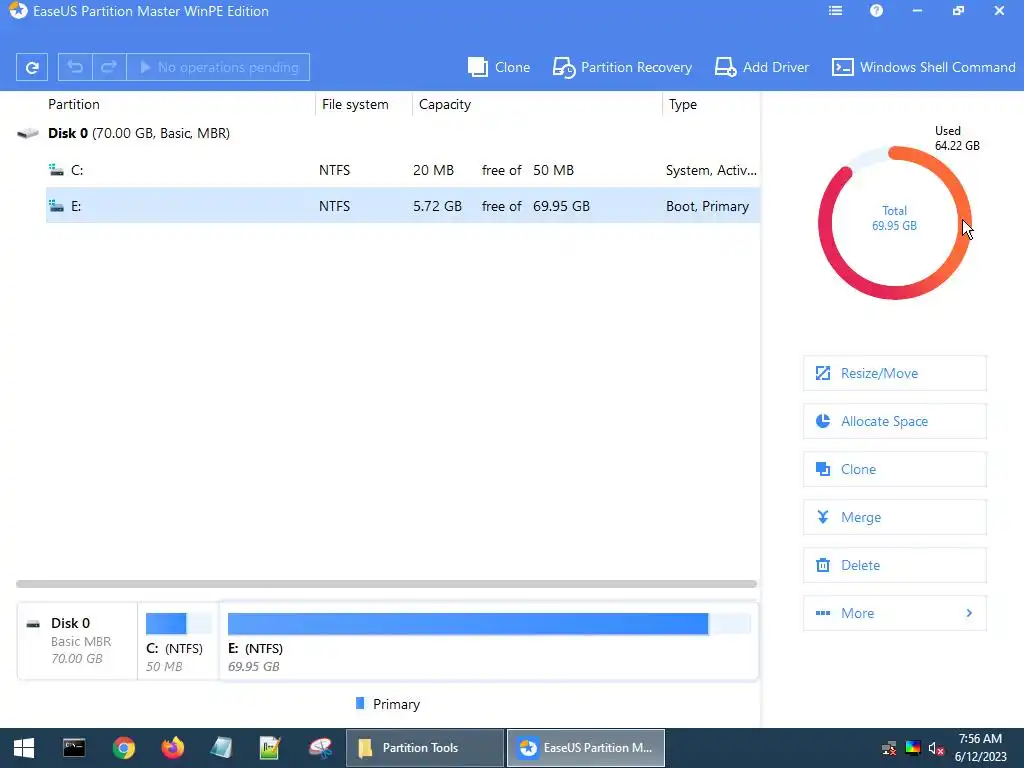Click the Resize/Move button

(895, 374)
